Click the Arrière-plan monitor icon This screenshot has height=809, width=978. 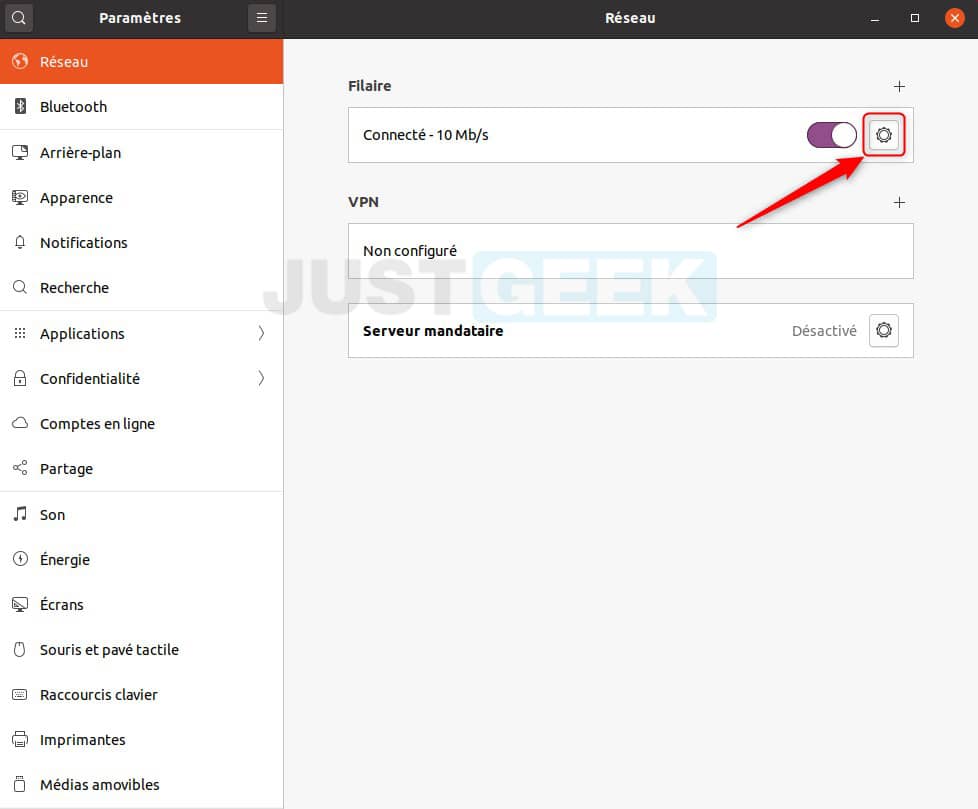(20, 152)
